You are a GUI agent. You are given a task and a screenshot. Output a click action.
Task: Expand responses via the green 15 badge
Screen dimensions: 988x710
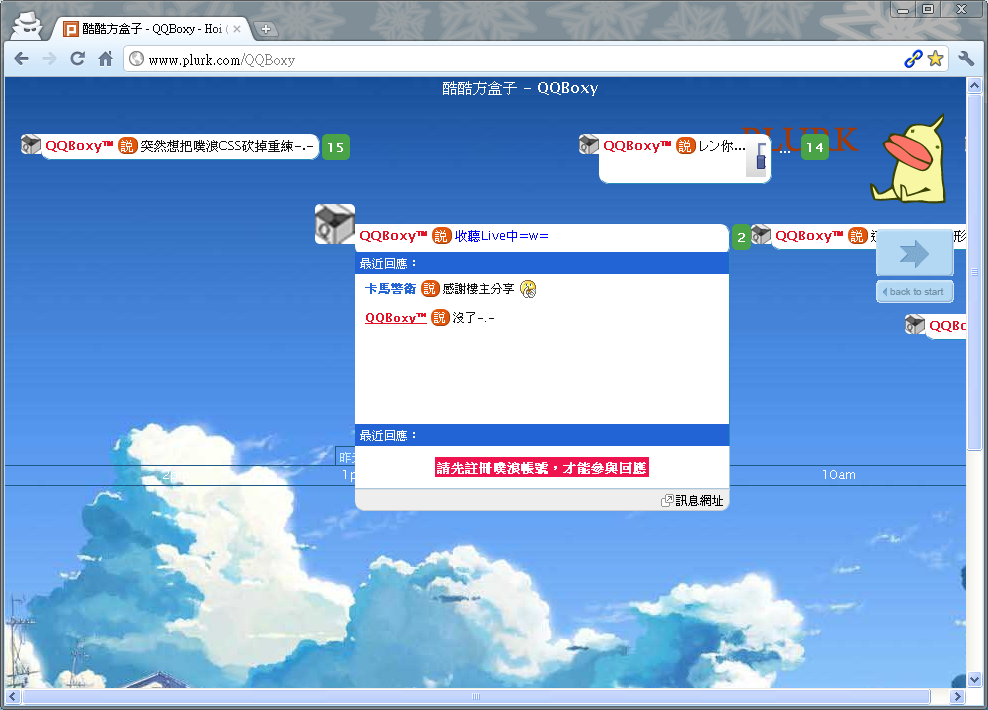point(335,146)
